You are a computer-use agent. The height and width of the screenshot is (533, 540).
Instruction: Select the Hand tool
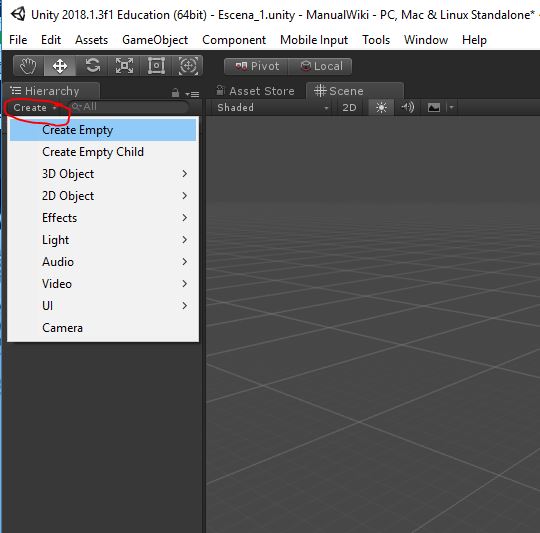28,66
